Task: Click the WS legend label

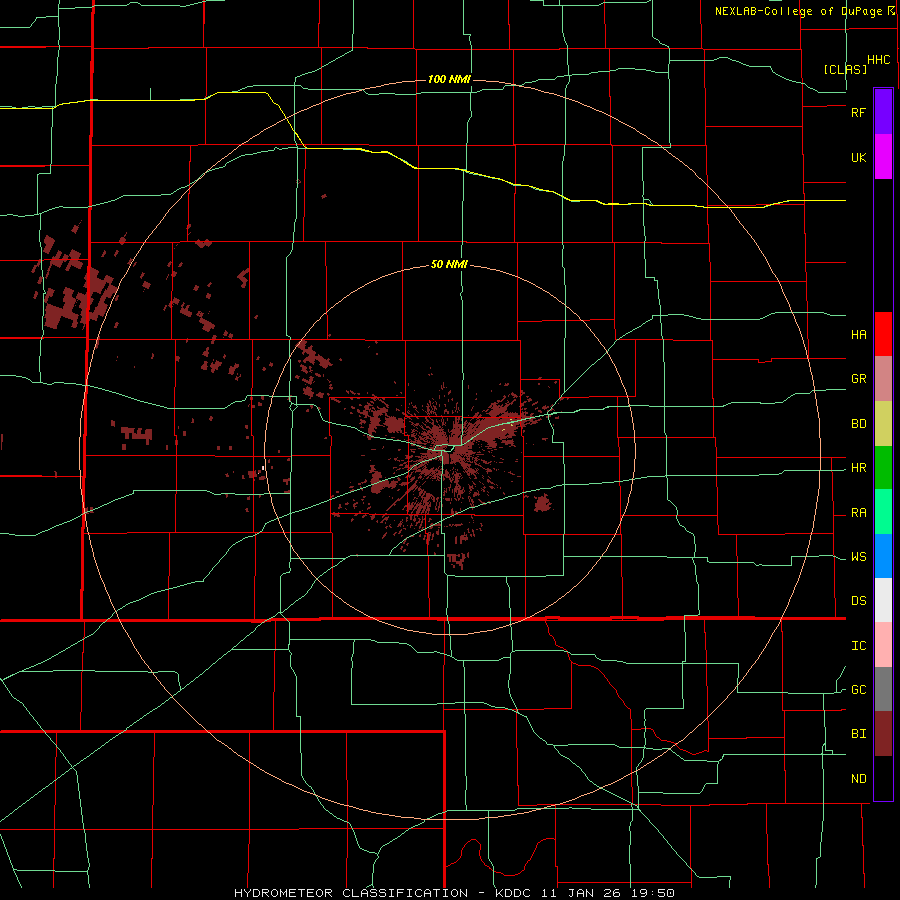Action: (858, 557)
